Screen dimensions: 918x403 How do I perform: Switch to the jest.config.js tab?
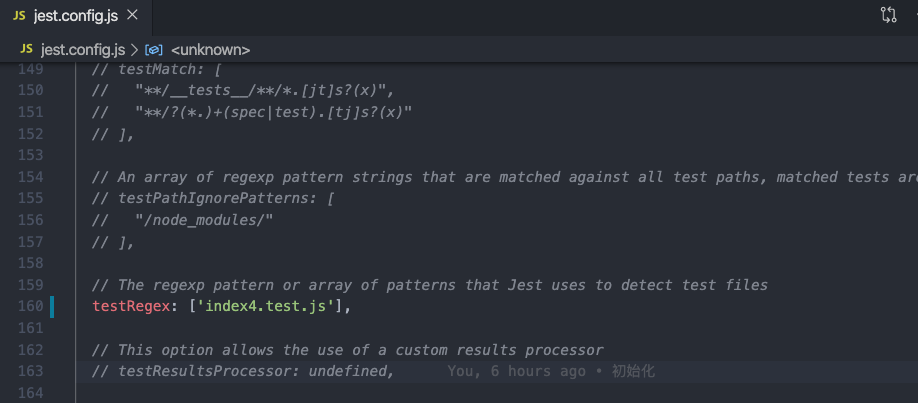click(76, 16)
